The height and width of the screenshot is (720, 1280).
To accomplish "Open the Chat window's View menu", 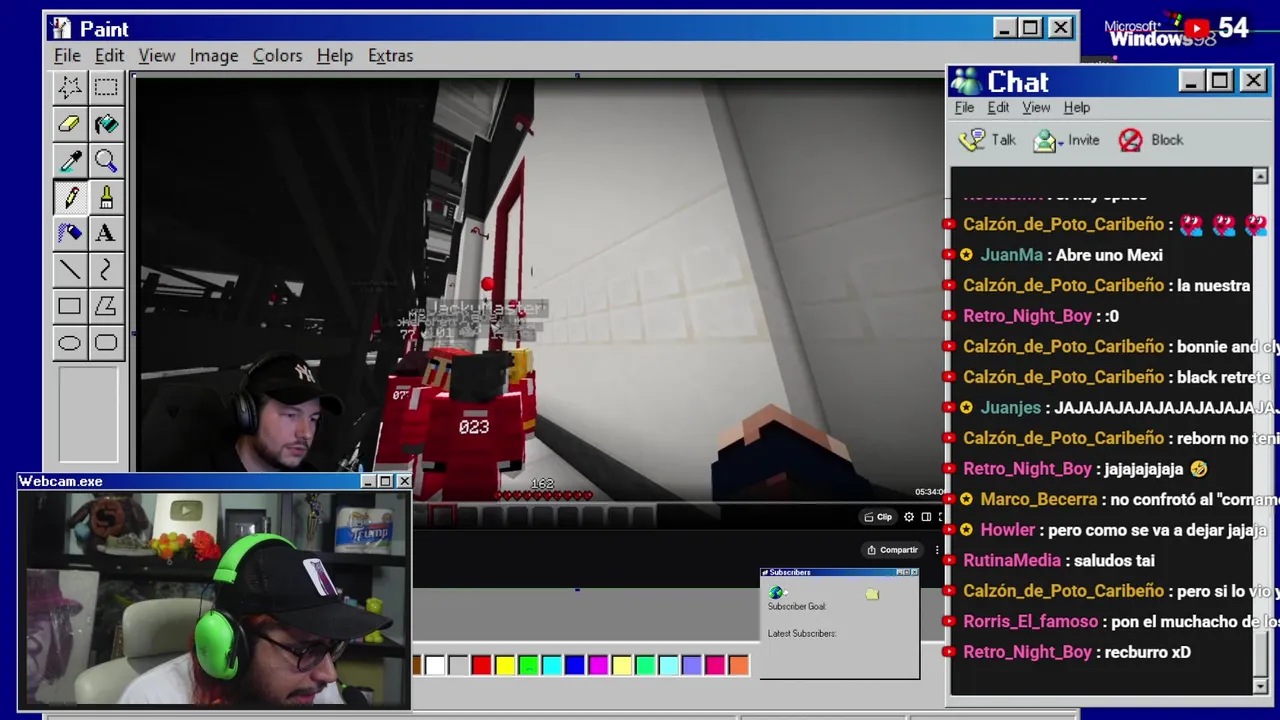I will 1036,108.
